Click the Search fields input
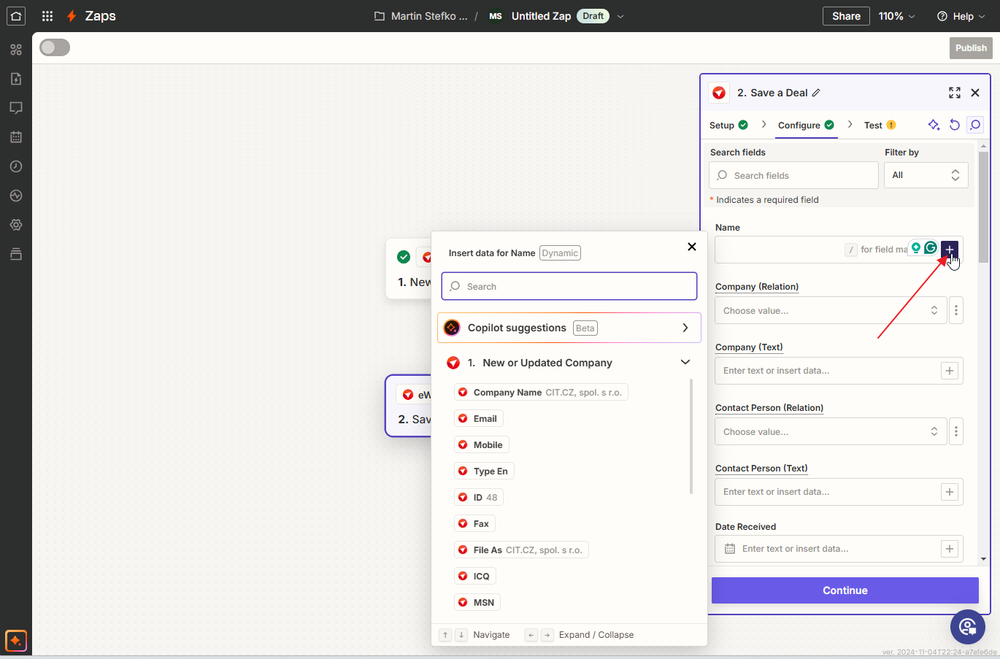The width and height of the screenshot is (1000, 659). pos(793,175)
